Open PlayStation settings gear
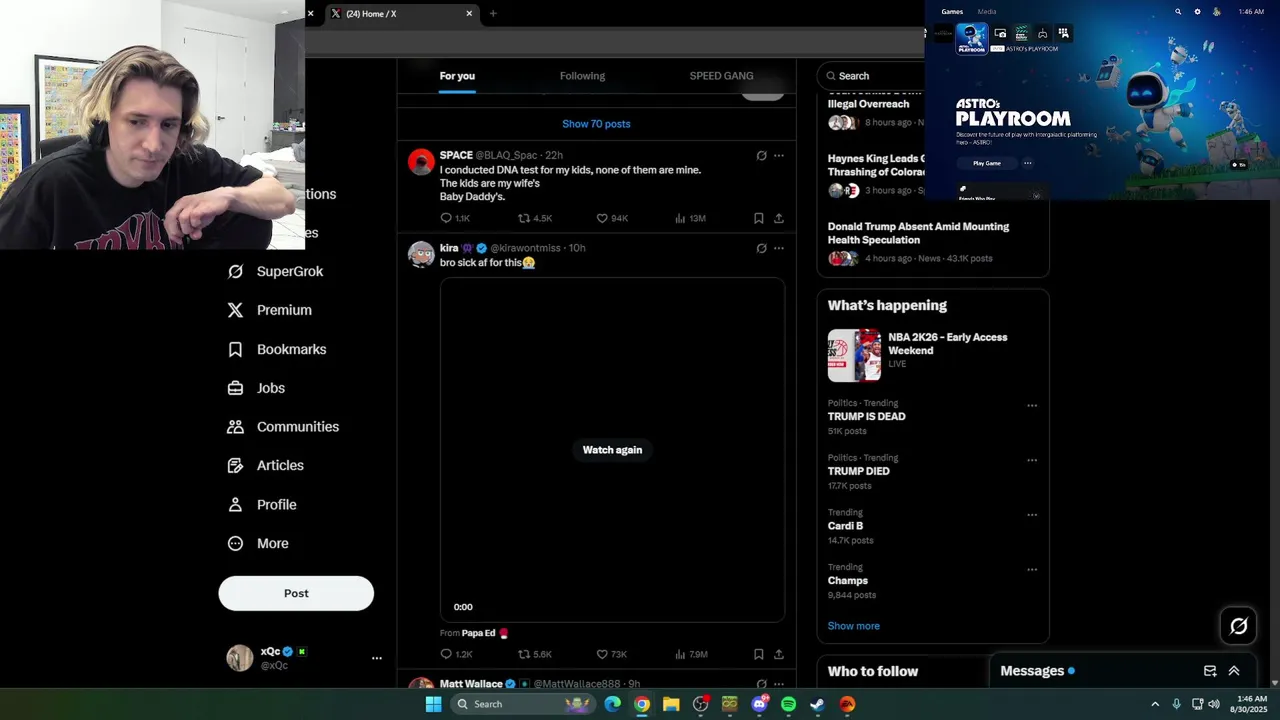Viewport: 1280px width, 720px height. click(1197, 12)
